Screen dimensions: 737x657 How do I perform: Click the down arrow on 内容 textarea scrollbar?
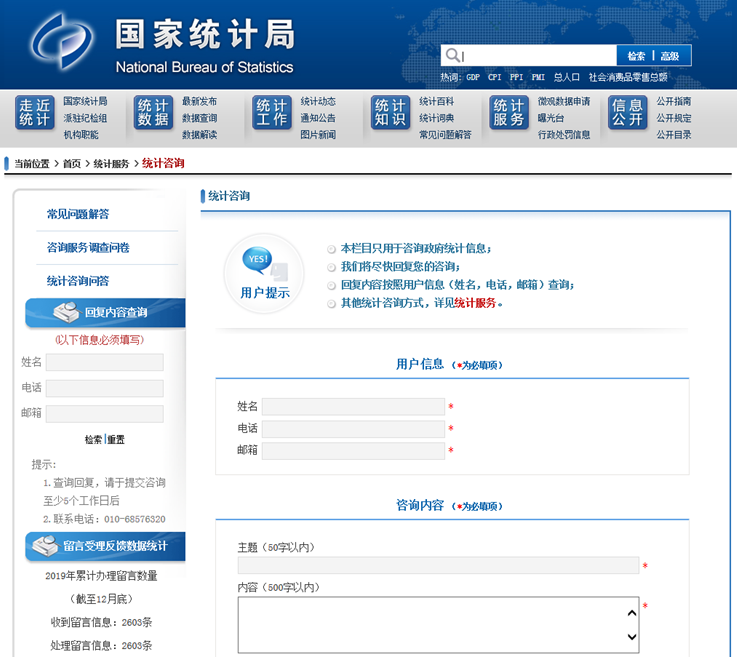(x=631, y=636)
